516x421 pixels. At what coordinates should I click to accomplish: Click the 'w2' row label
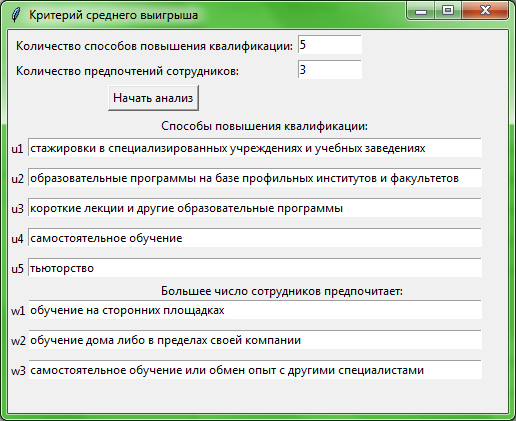(x=18, y=341)
